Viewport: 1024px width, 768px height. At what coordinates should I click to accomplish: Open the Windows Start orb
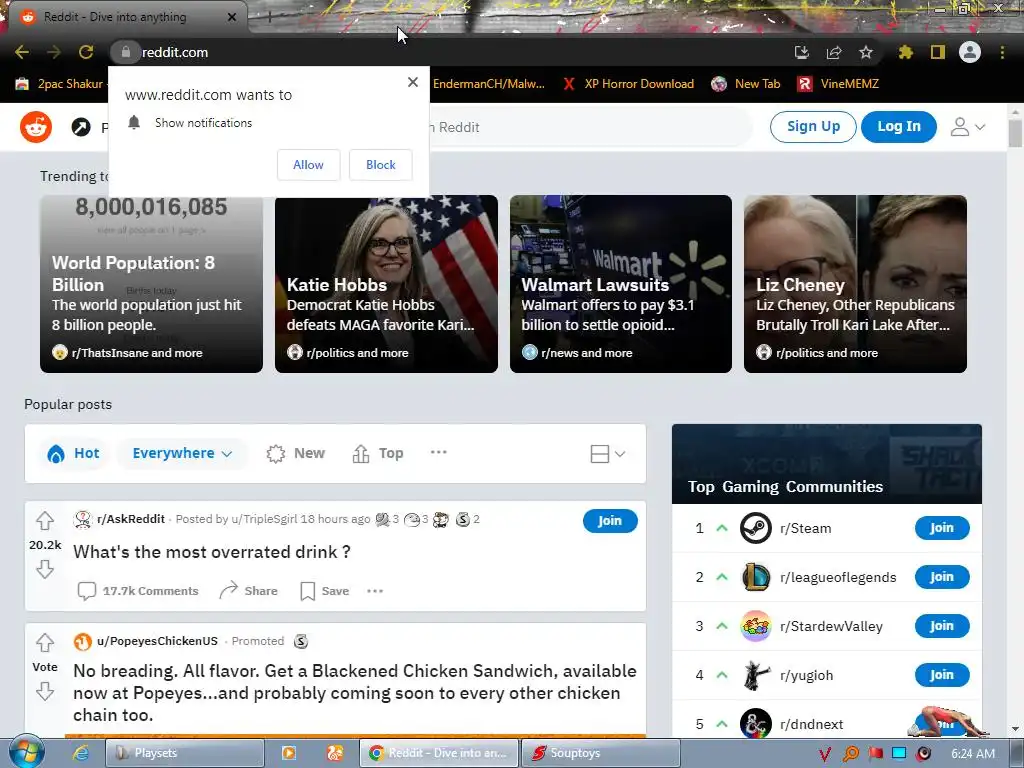pyautogui.click(x=27, y=752)
